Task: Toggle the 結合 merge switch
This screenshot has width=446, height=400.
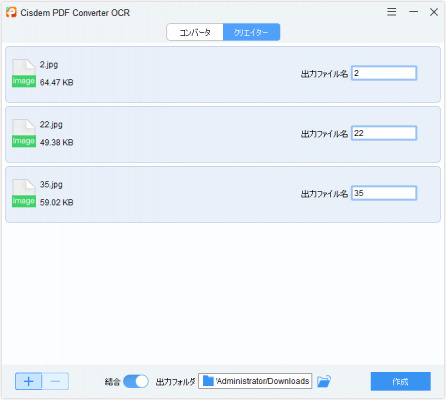Action: pos(136,381)
